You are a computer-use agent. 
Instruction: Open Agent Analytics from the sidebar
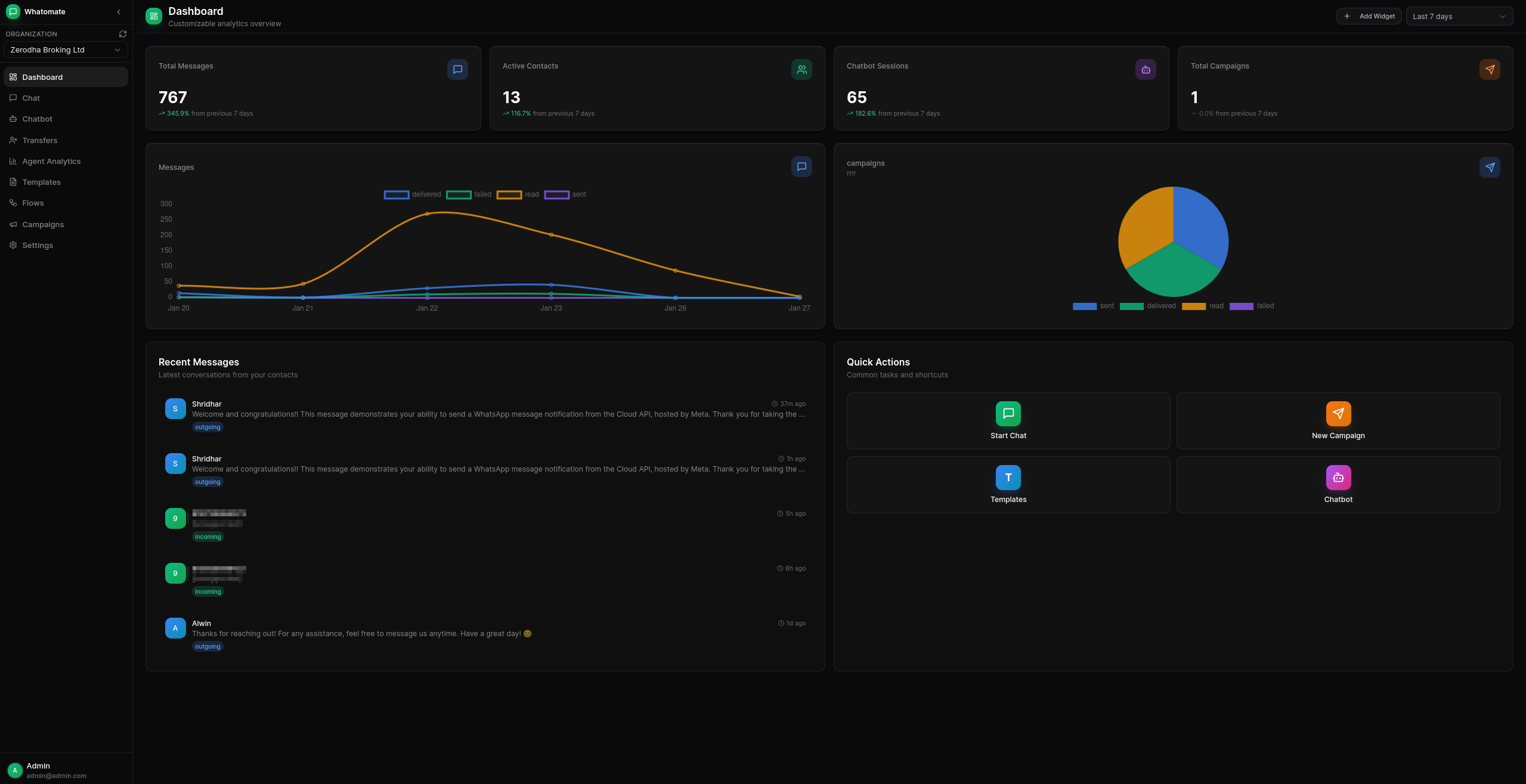[51, 161]
